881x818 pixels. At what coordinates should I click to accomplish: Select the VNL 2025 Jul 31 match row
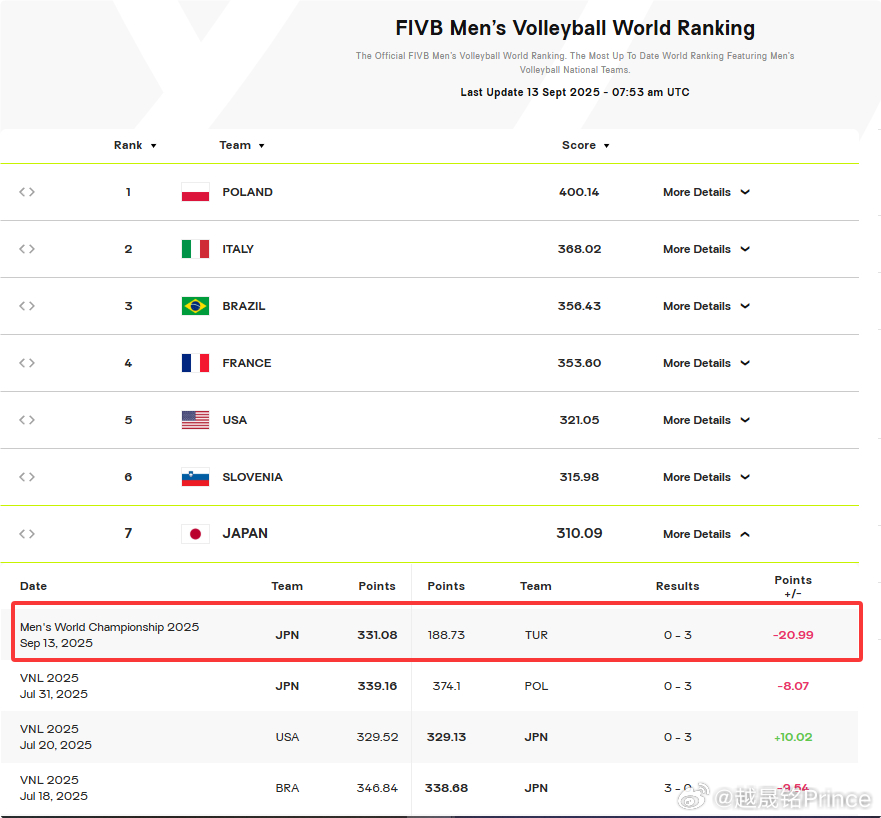(x=430, y=686)
